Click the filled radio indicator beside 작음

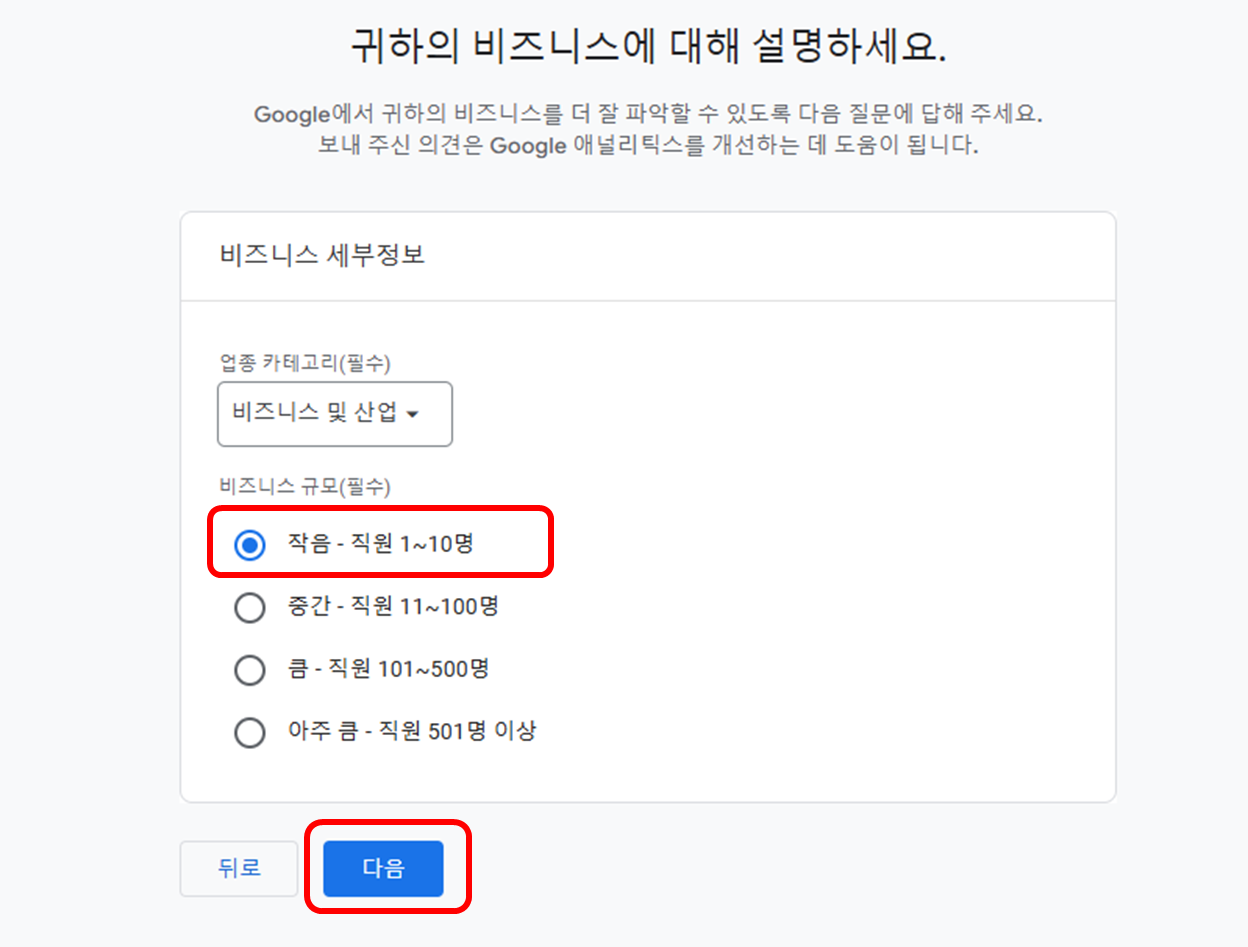click(249, 543)
